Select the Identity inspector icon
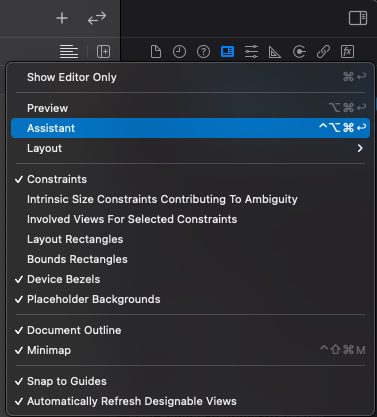The width and height of the screenshot is (377, 417). point(227,52)
